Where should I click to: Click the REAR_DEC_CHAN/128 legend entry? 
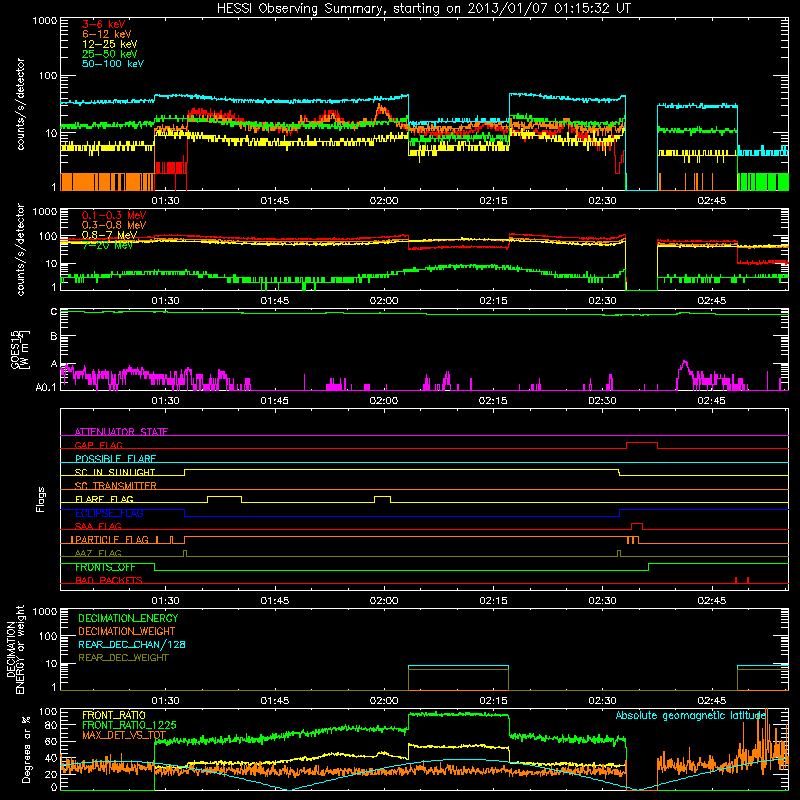pos(132,645)
